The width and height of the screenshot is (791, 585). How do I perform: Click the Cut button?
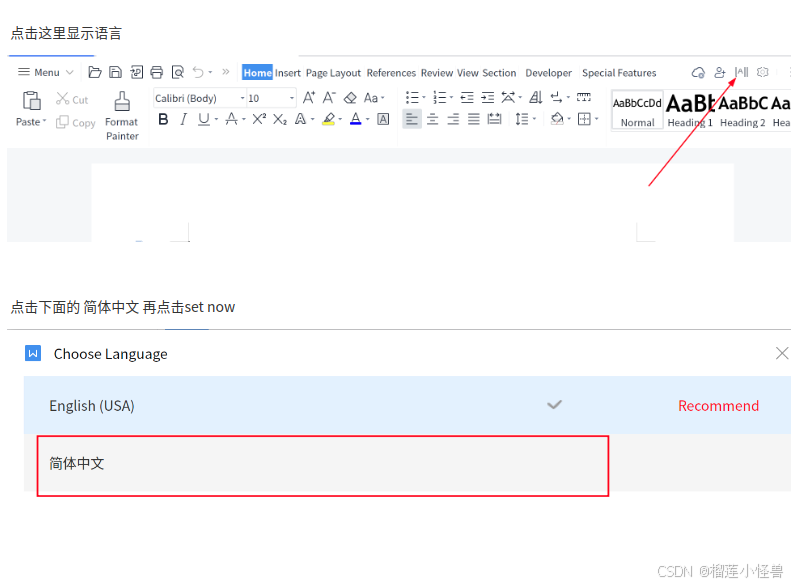72,99
